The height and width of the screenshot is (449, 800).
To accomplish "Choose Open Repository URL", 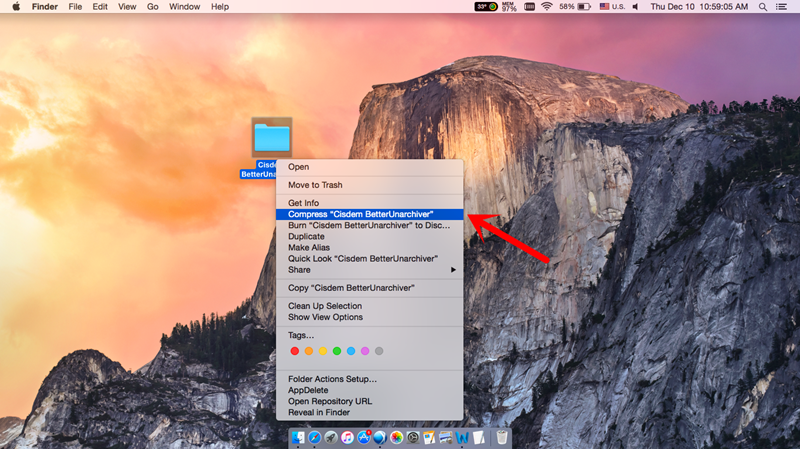I will click(369, 402).
